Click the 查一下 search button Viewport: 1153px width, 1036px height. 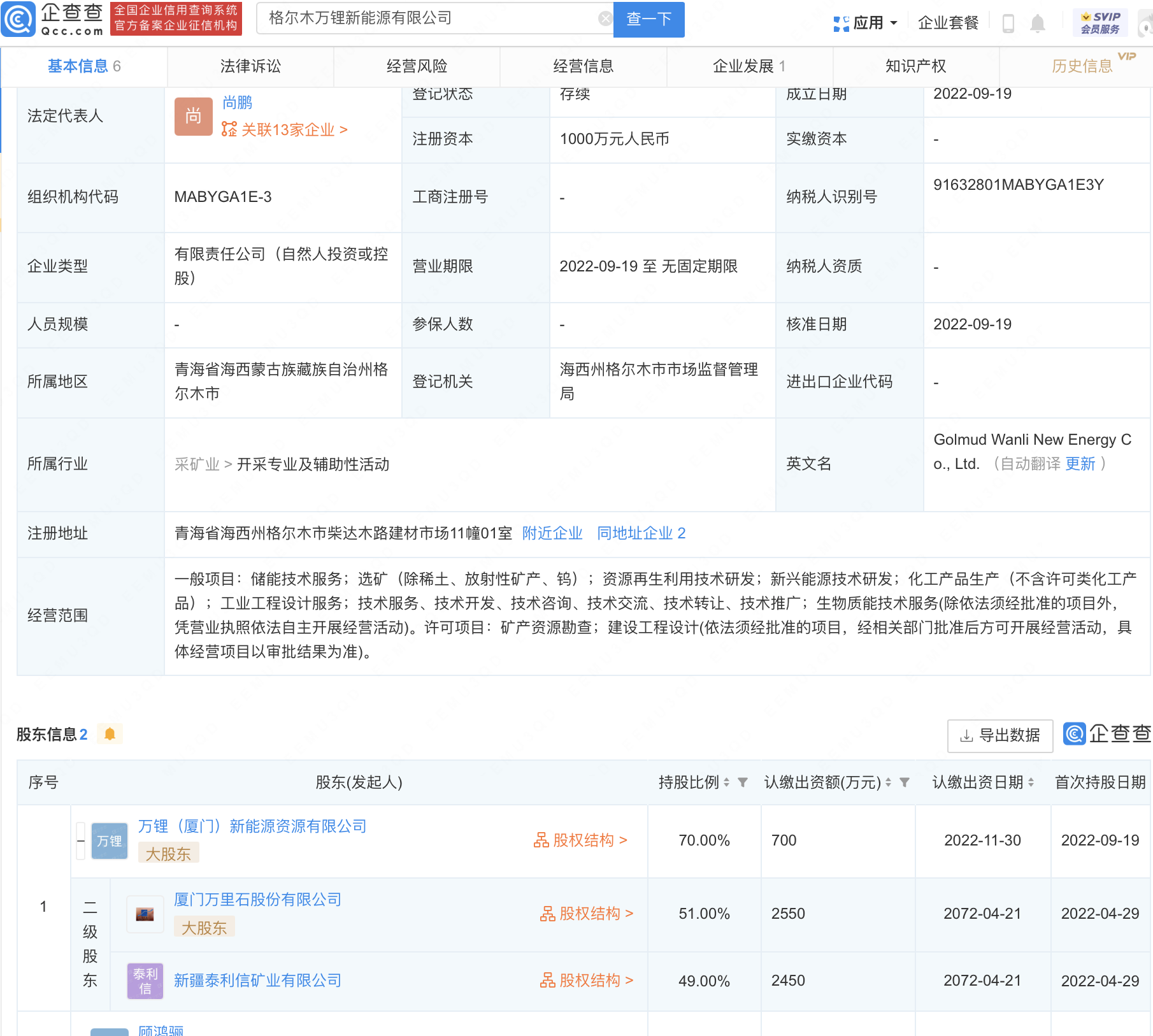(x=648, y=19)
